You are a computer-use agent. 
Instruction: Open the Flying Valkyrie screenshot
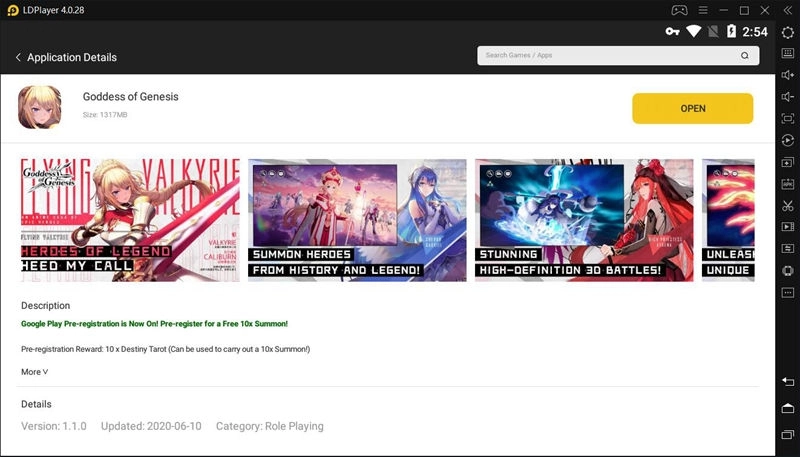(130, 220)
